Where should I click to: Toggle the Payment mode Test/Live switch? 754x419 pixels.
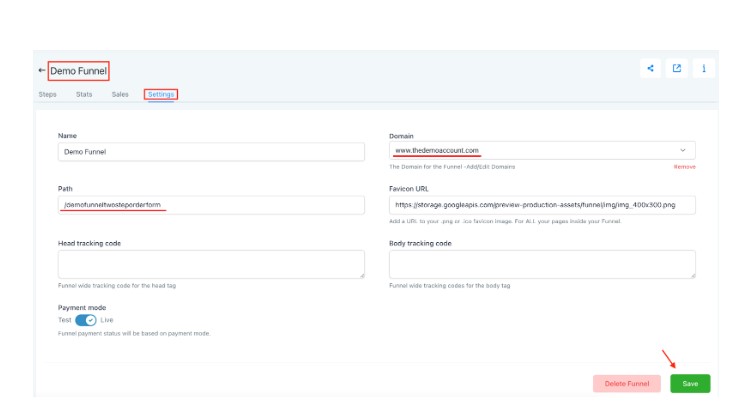pyautogui.click(x=86, y=320)
